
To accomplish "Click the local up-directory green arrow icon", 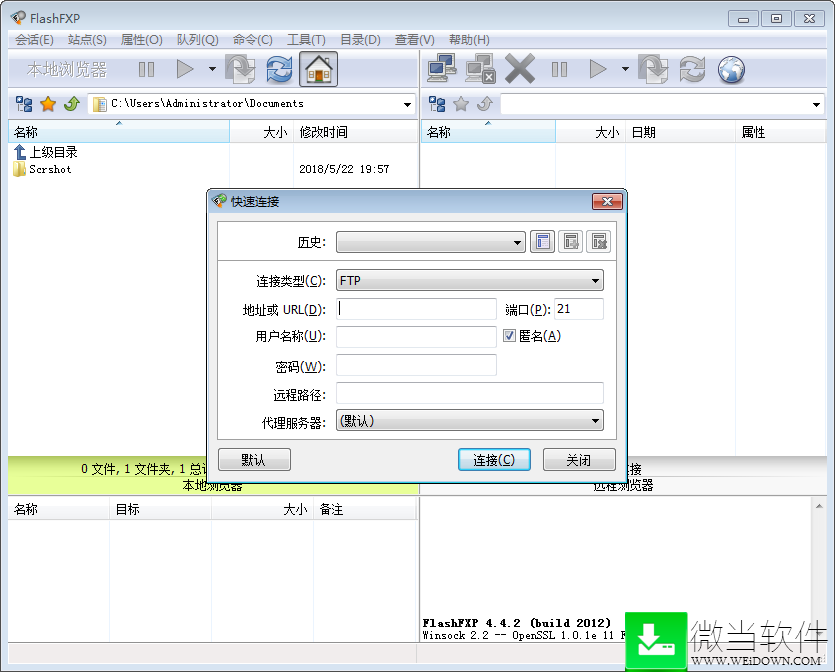I will coord(71,104).
